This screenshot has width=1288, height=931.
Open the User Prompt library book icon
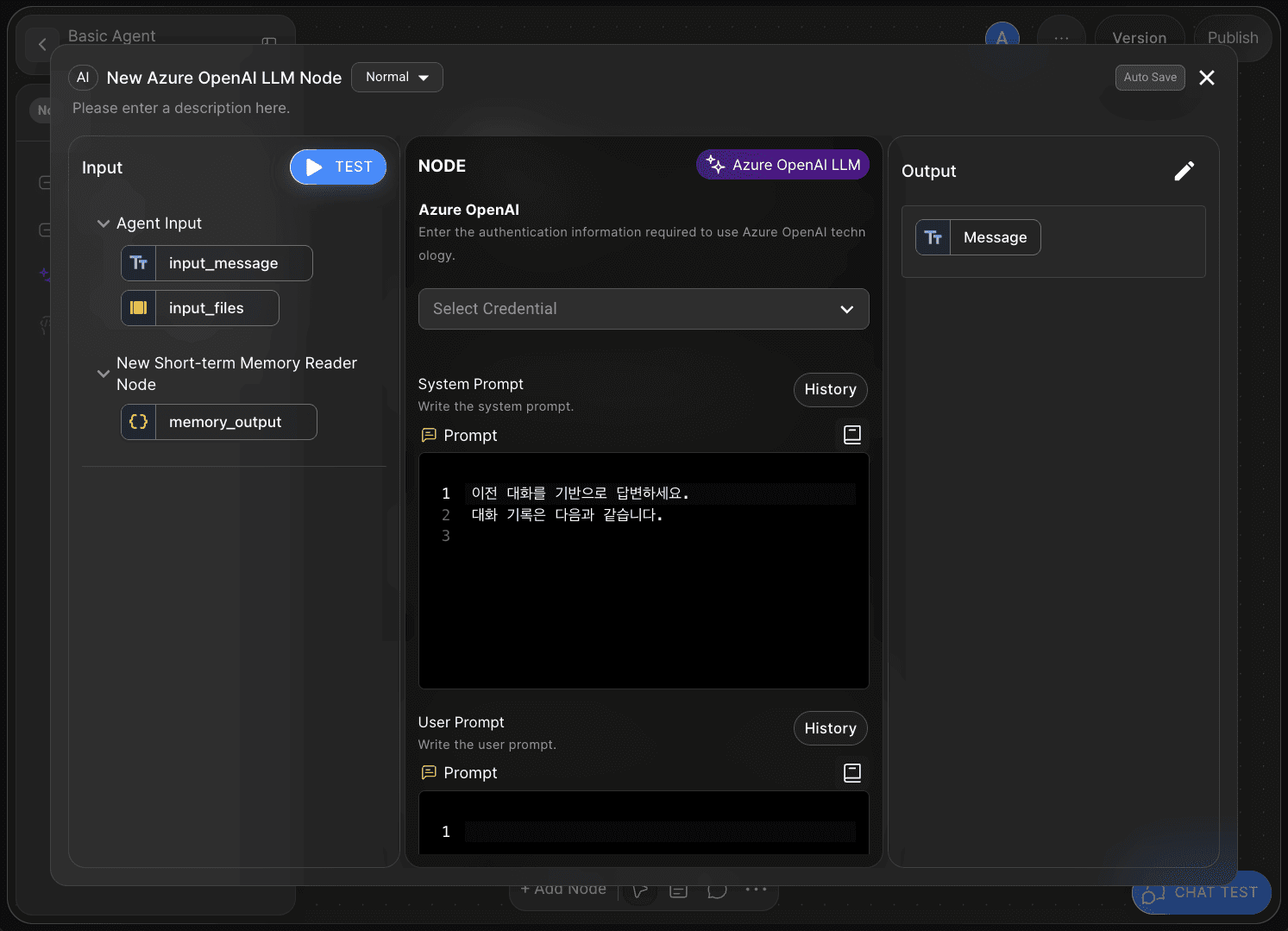point(852,773)
